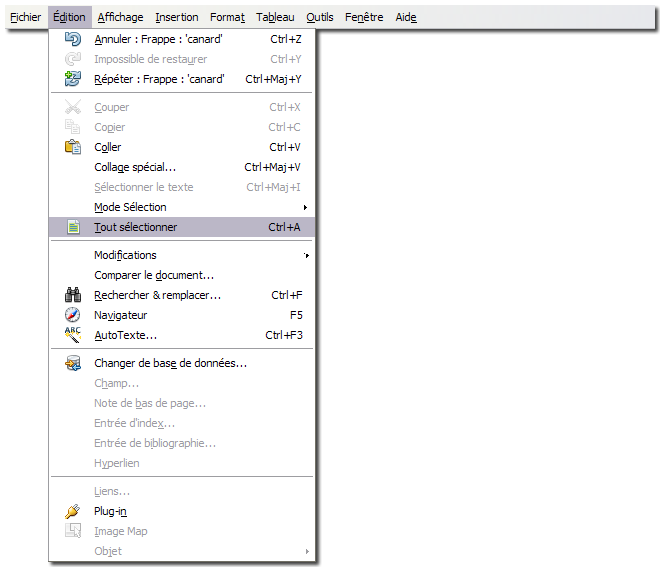The height and width of the screenshot is (567, 660).
Task: Click greyed Entrée d'index... entry
Action: tap(182, 423)
